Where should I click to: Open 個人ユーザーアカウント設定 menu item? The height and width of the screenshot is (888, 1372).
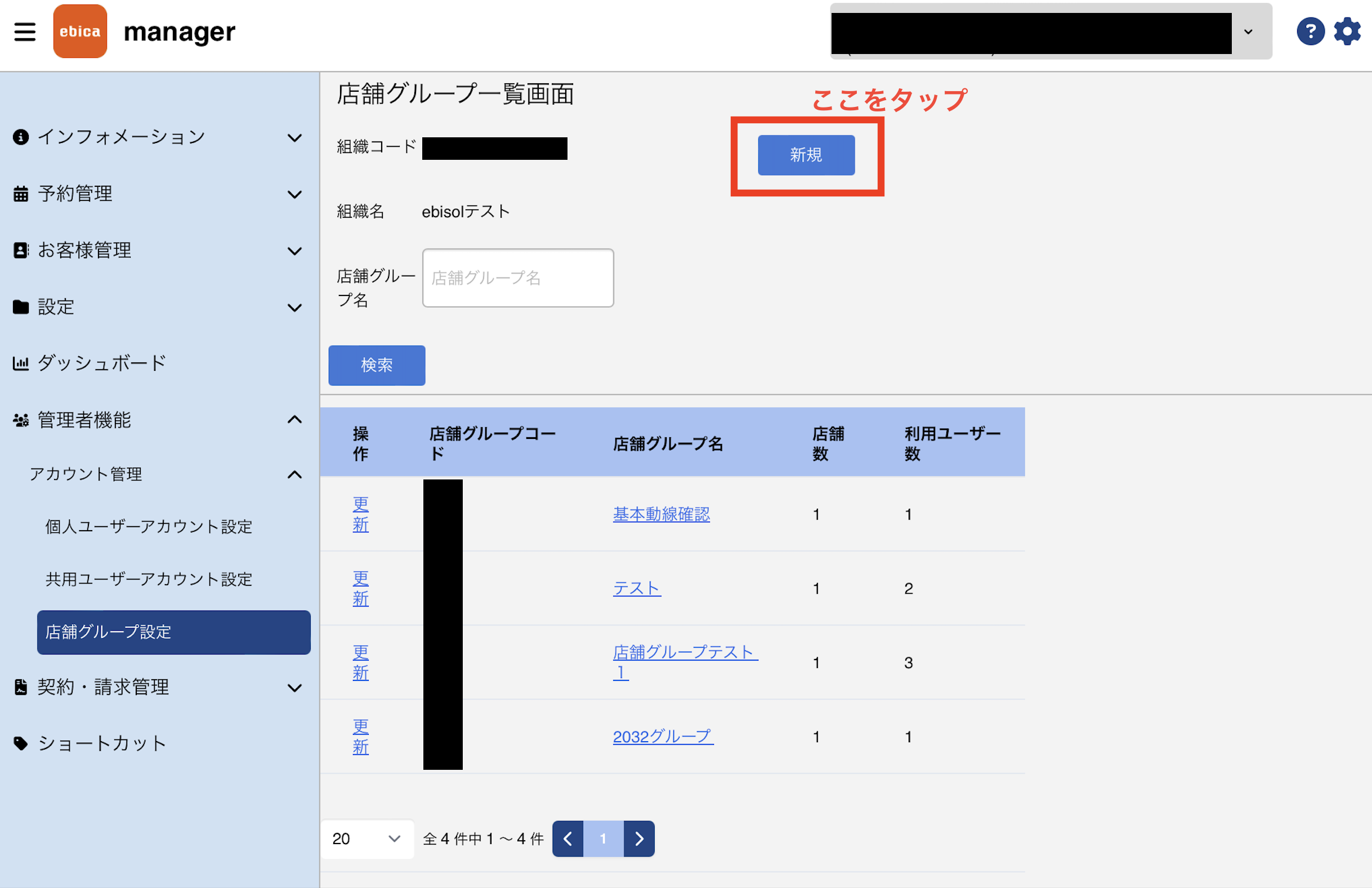[x=149, y=527]
